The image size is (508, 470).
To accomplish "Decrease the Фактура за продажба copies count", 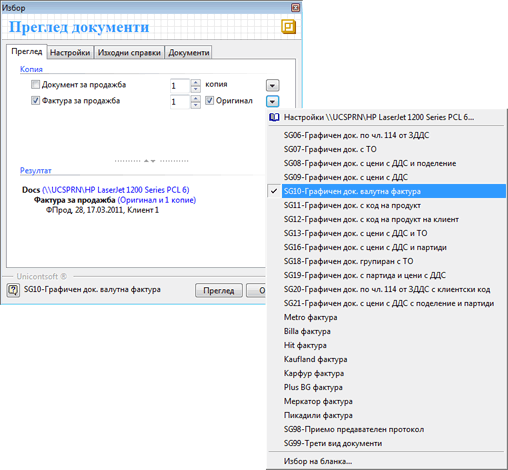I will click(x=196, y=105).
